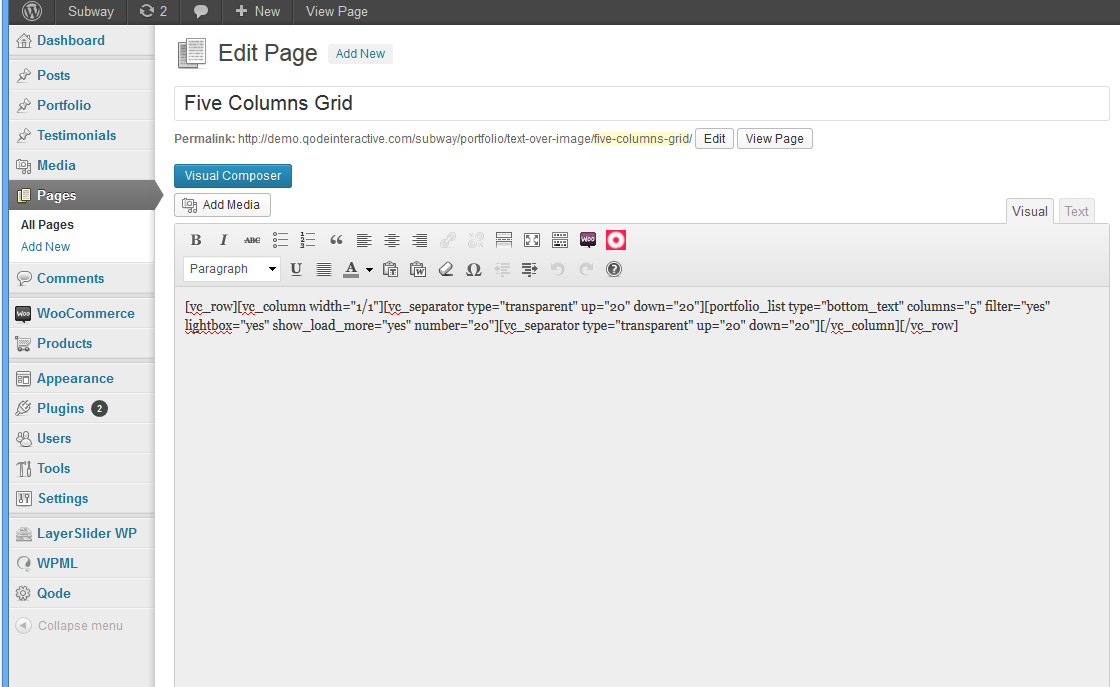Image resolution: width=1120 pixels, height=687 pixels.
Task: Click the red circle shortcode icon
Action: pos(616,240)
